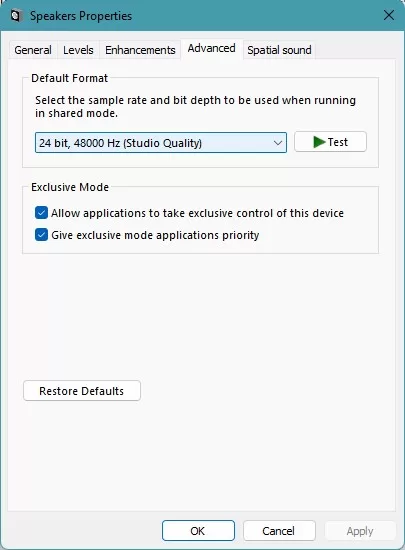The image size is (405, 550).
Task: Uncheck the Allow applications exclusive control checkbox
Action: click(x=41, y=213)
